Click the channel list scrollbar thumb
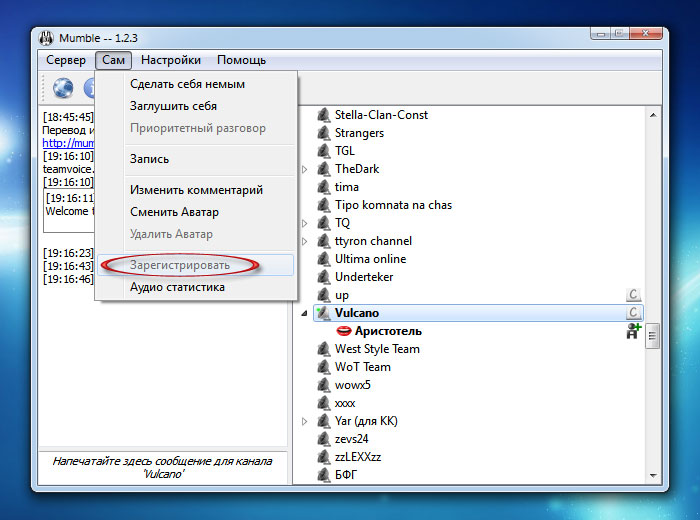 tap(653, 336)
